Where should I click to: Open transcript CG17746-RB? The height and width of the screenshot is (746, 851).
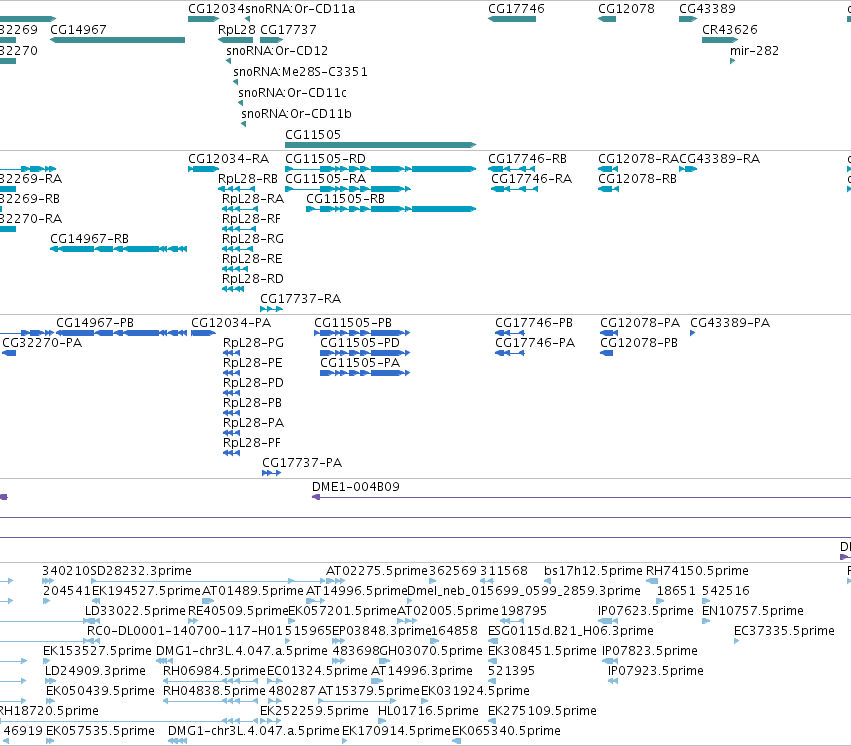(x=528, y=159)
